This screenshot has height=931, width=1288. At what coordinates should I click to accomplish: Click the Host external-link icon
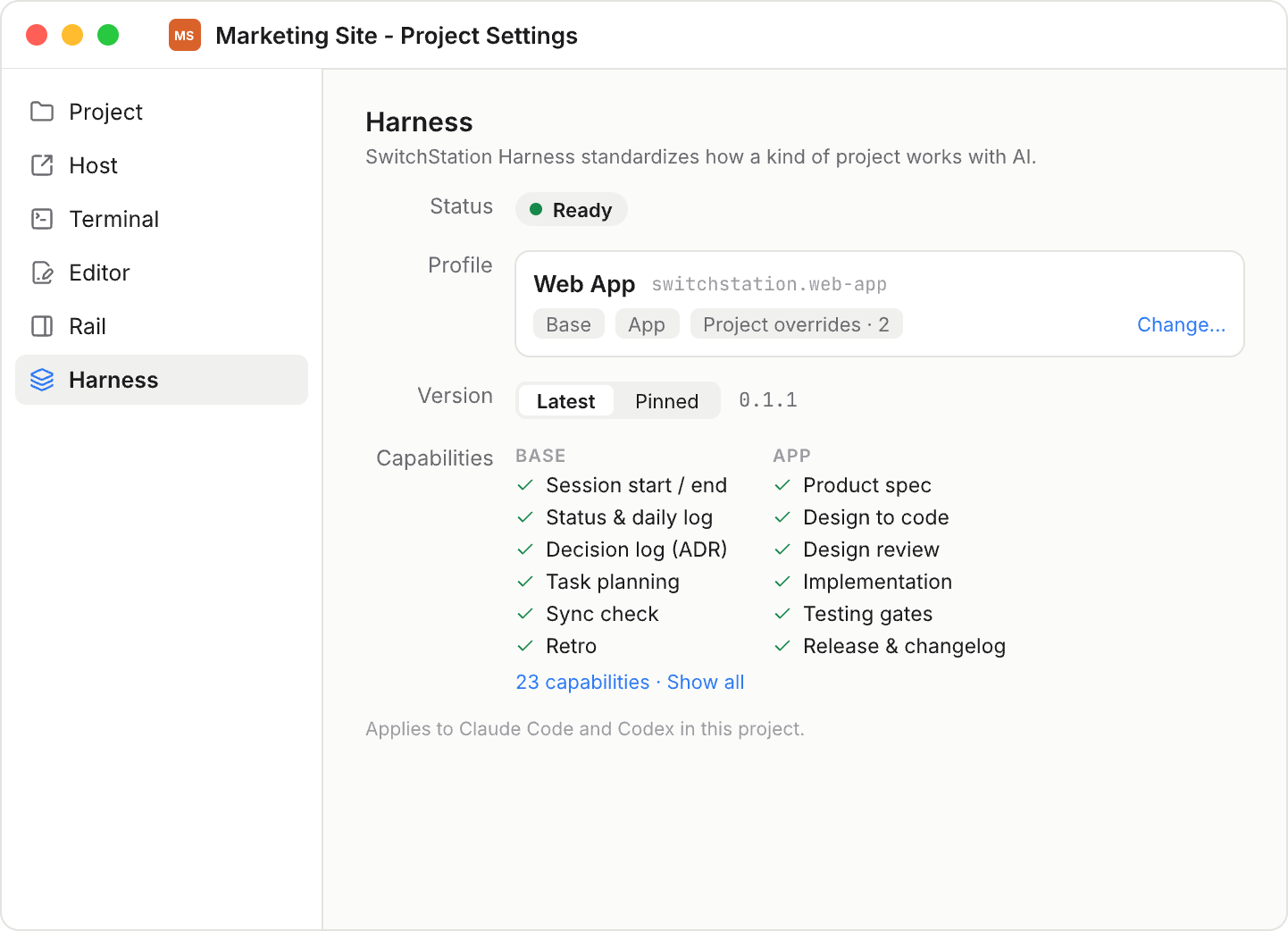[42, 165]
